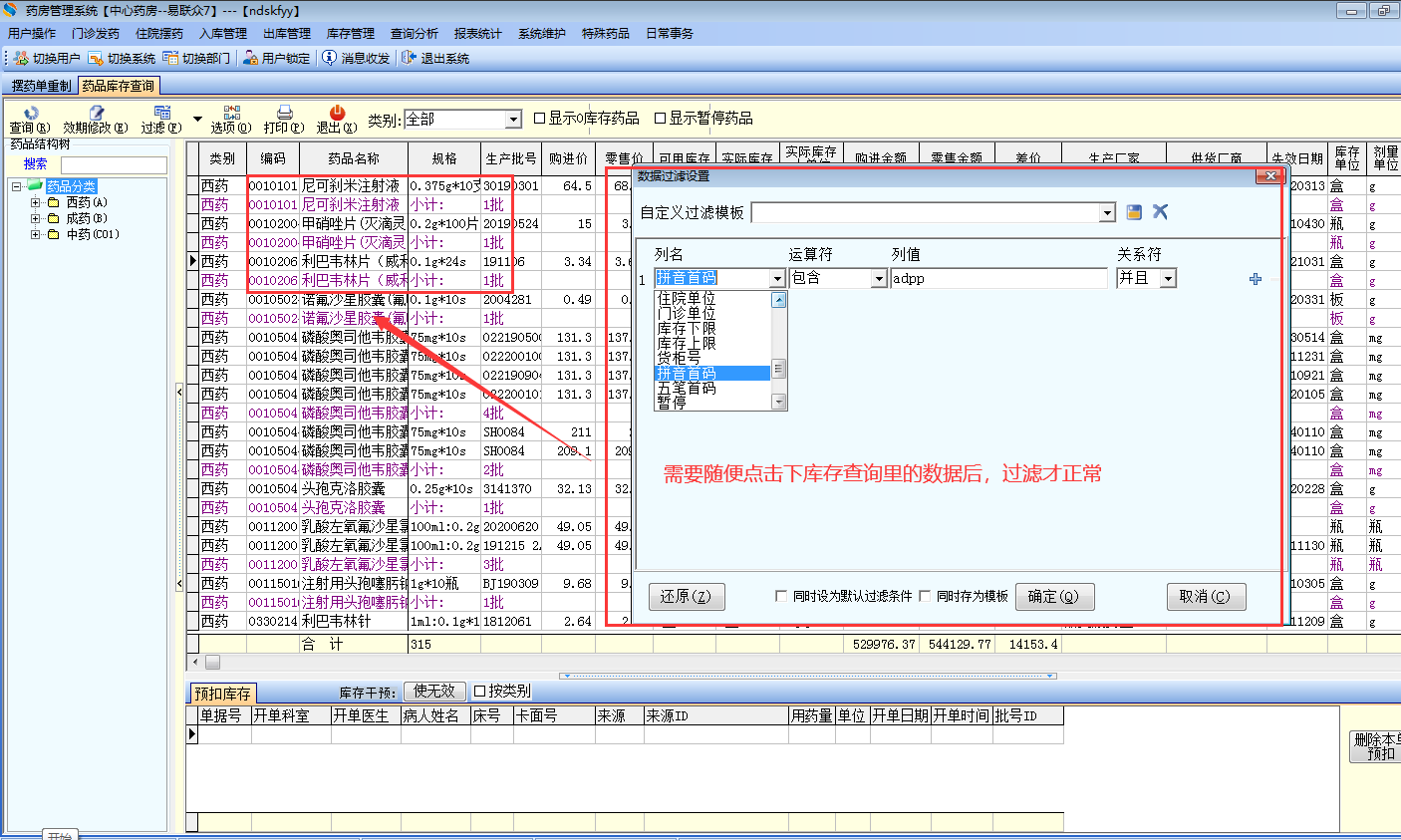Collapse the 药品分类 tree root

[x=17, y=186]
